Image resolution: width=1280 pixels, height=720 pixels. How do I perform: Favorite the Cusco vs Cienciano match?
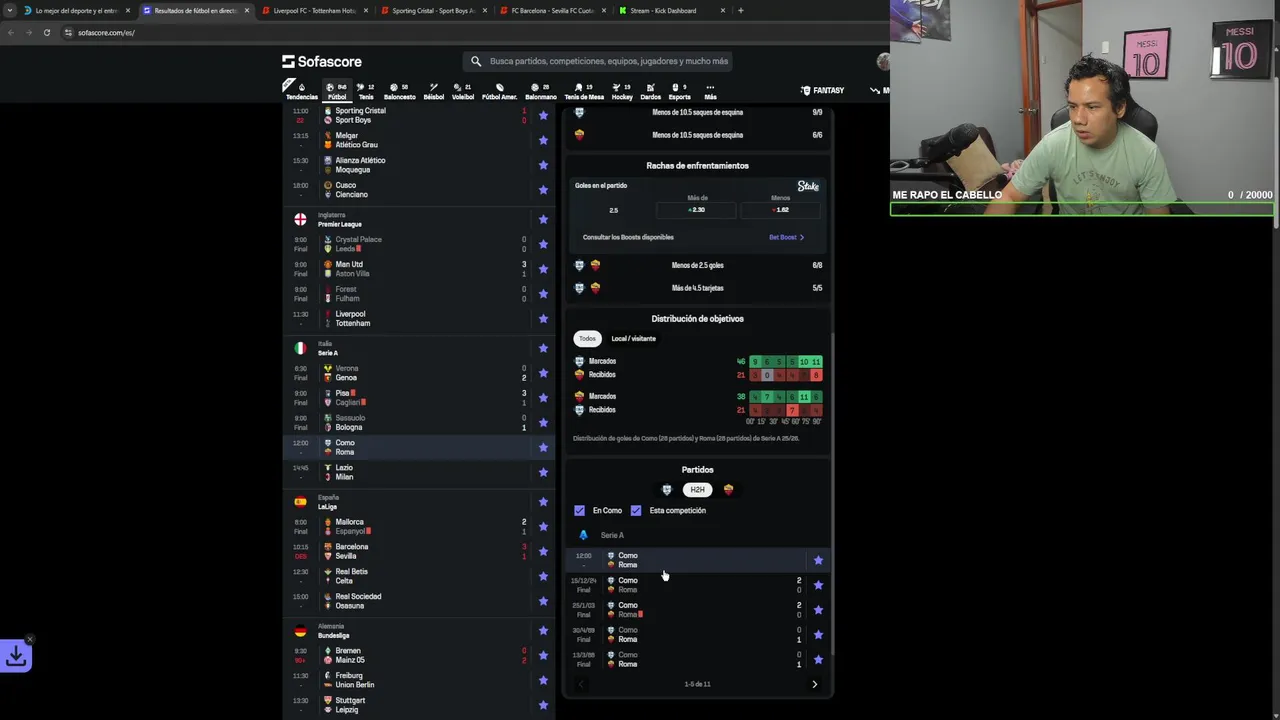pos(543,190)
